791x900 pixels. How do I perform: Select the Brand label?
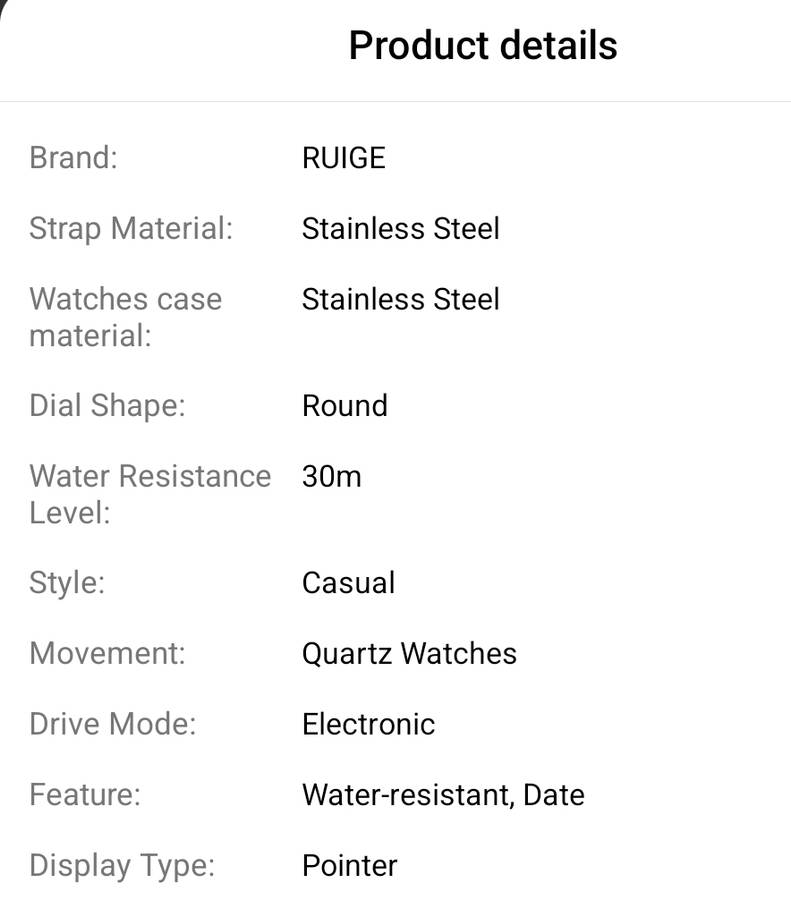click(73, 158)
